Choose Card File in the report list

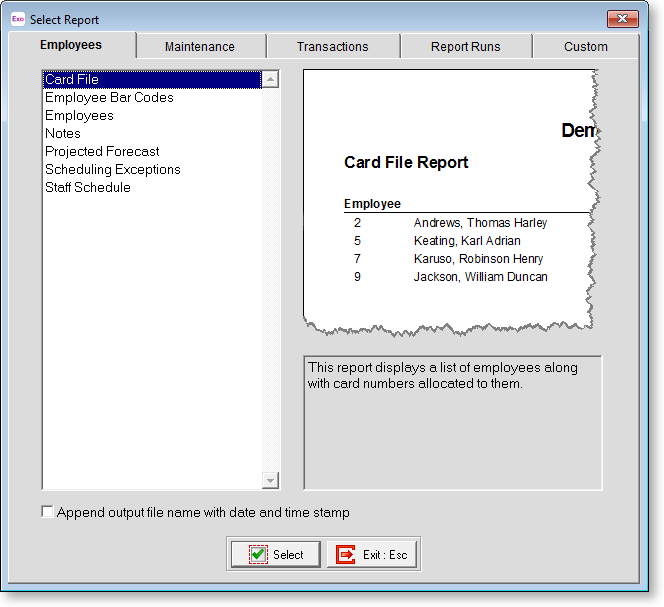pyautogui.click(x=72, y=80)
